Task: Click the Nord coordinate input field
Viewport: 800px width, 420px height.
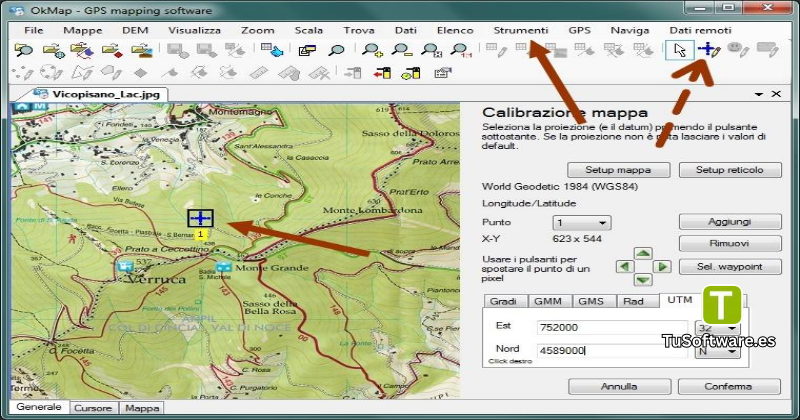Action: pyautogui.click(x=612, y=351)
